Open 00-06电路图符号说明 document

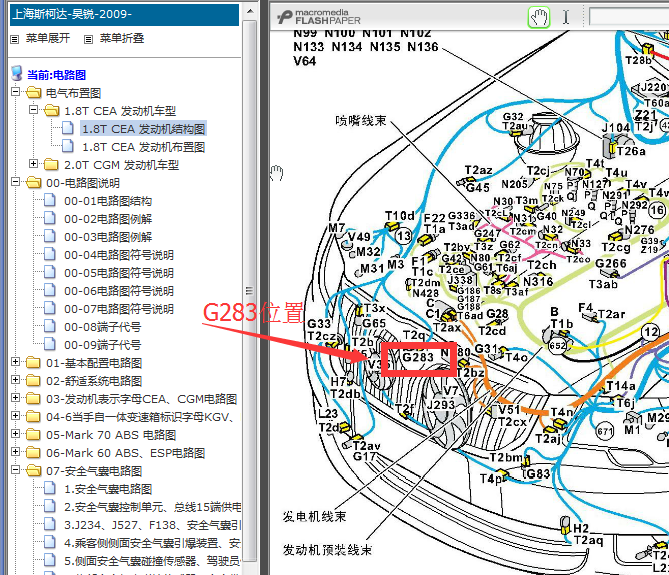coord(119,291)
